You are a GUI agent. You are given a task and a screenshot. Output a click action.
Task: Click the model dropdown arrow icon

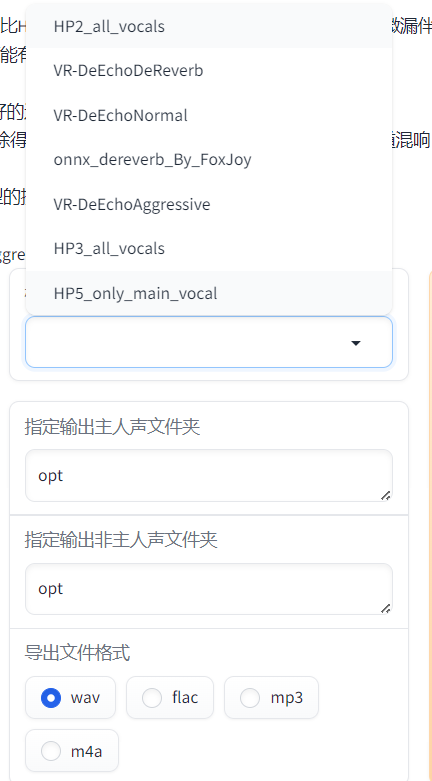point(356,343)
